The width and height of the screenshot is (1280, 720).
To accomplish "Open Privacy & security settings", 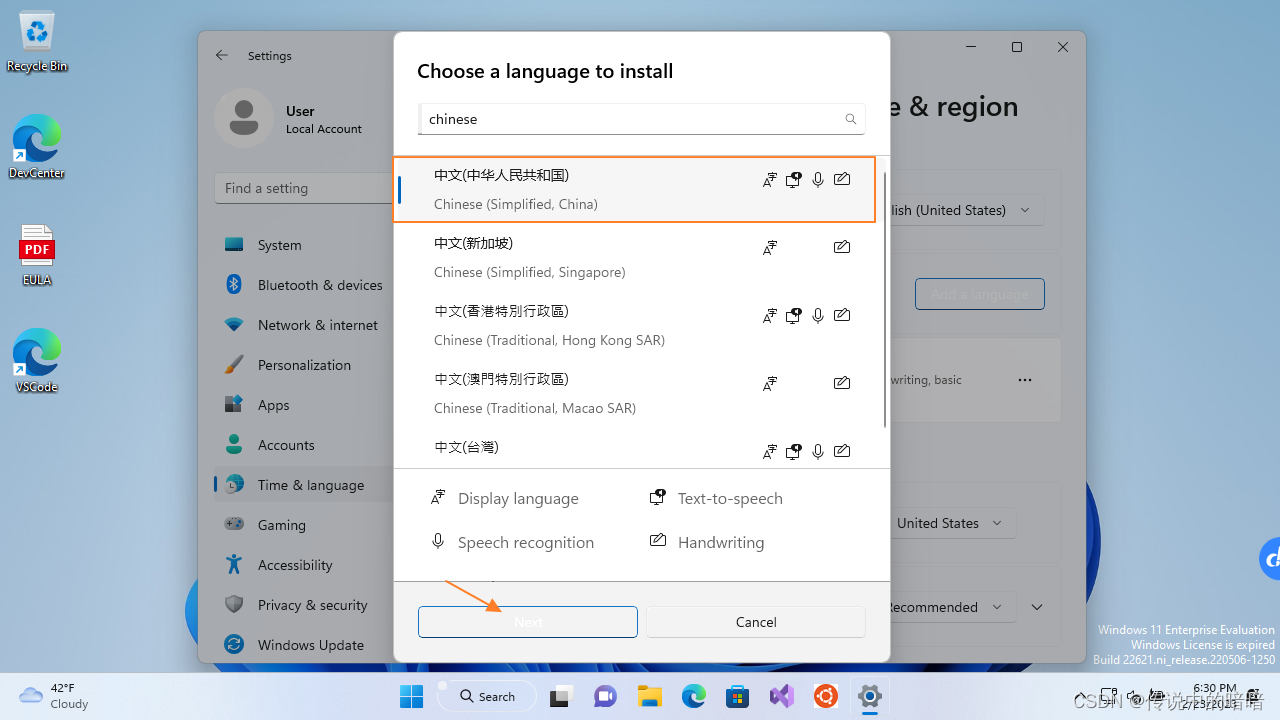I will [304, 605].
